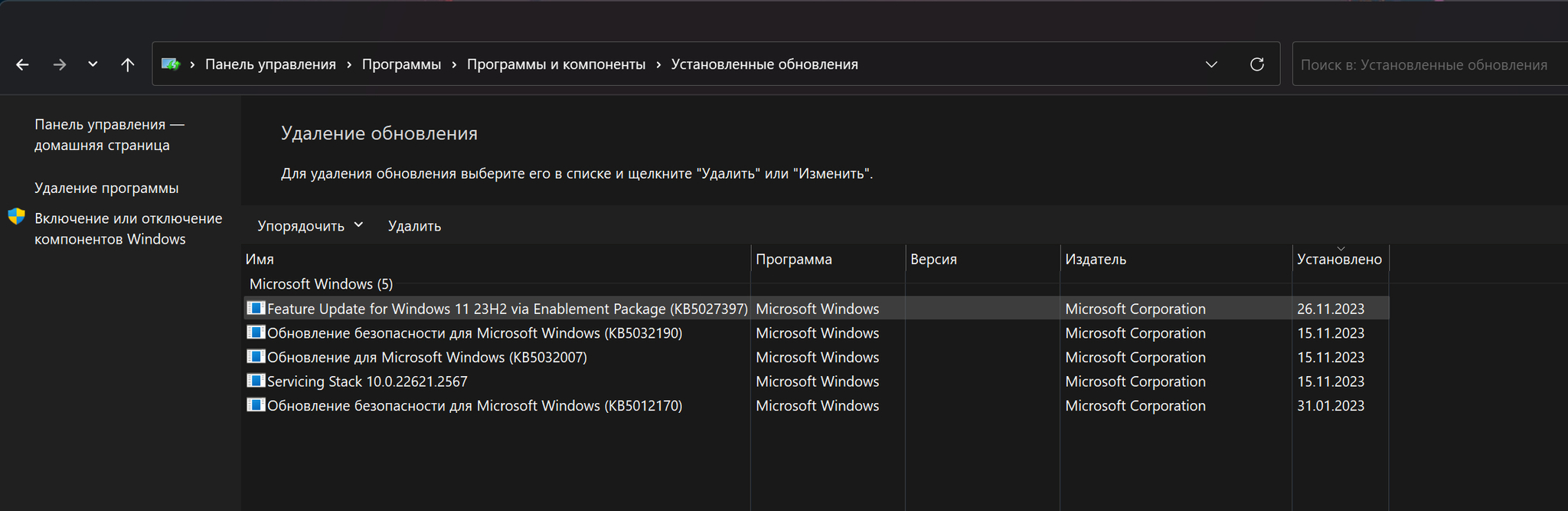Click the icon of update KB5032007
This screenshot has width=1568, height=511.
pyautogui.click(x=256, y=356)
